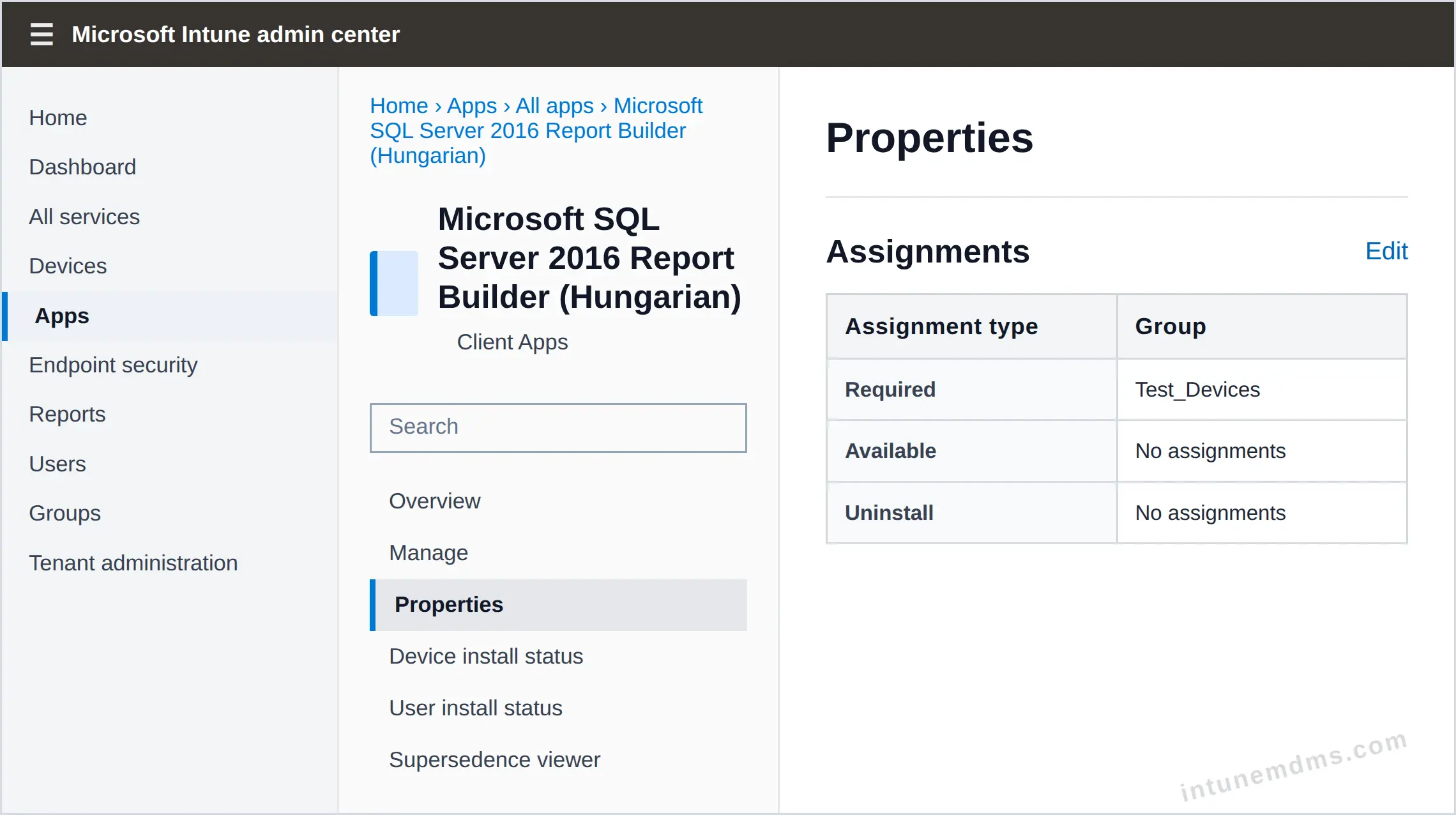Click Edit next to Assignments

click(1386, 252)
